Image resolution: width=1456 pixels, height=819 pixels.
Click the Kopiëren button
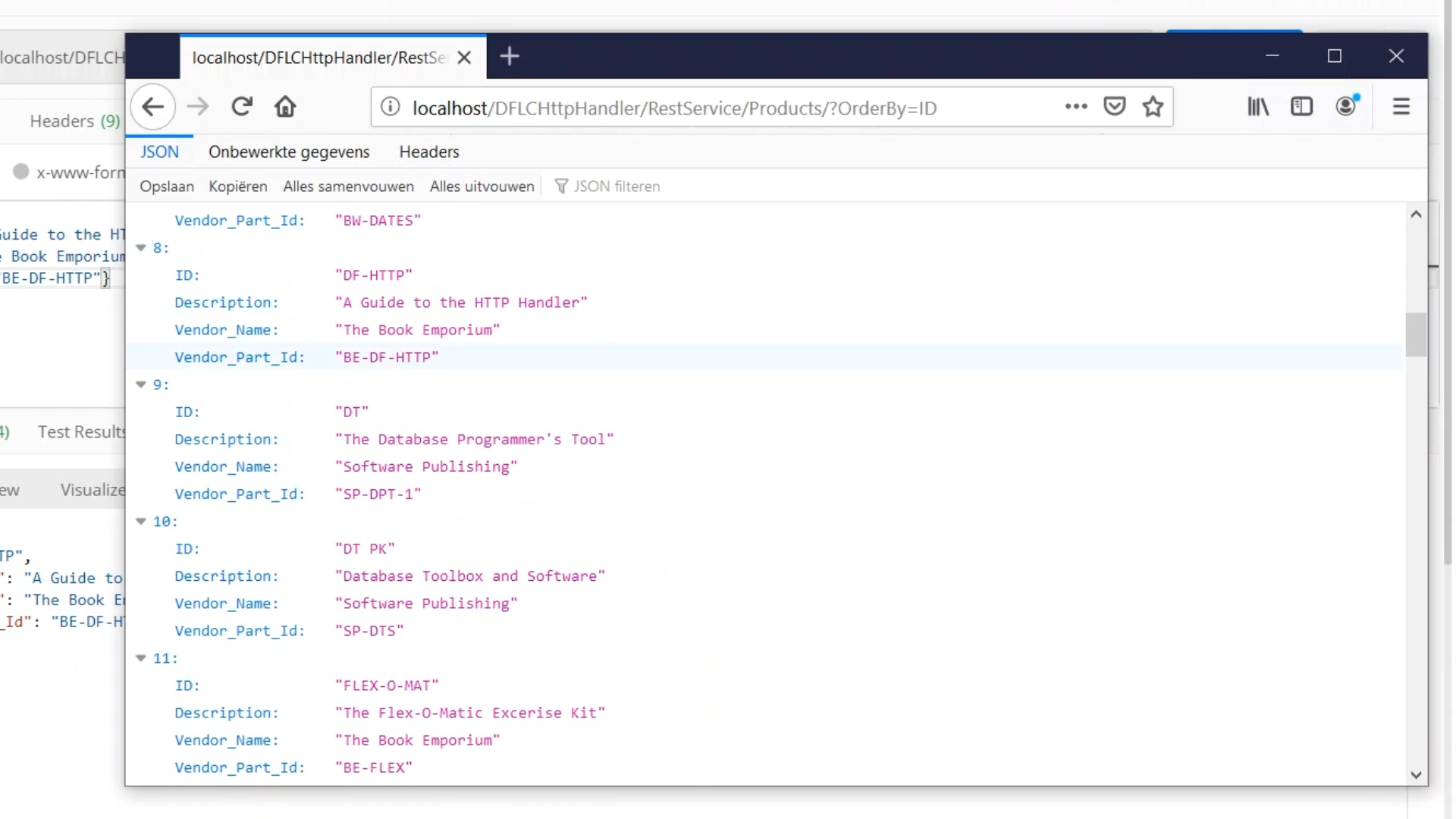click(237, 187)
